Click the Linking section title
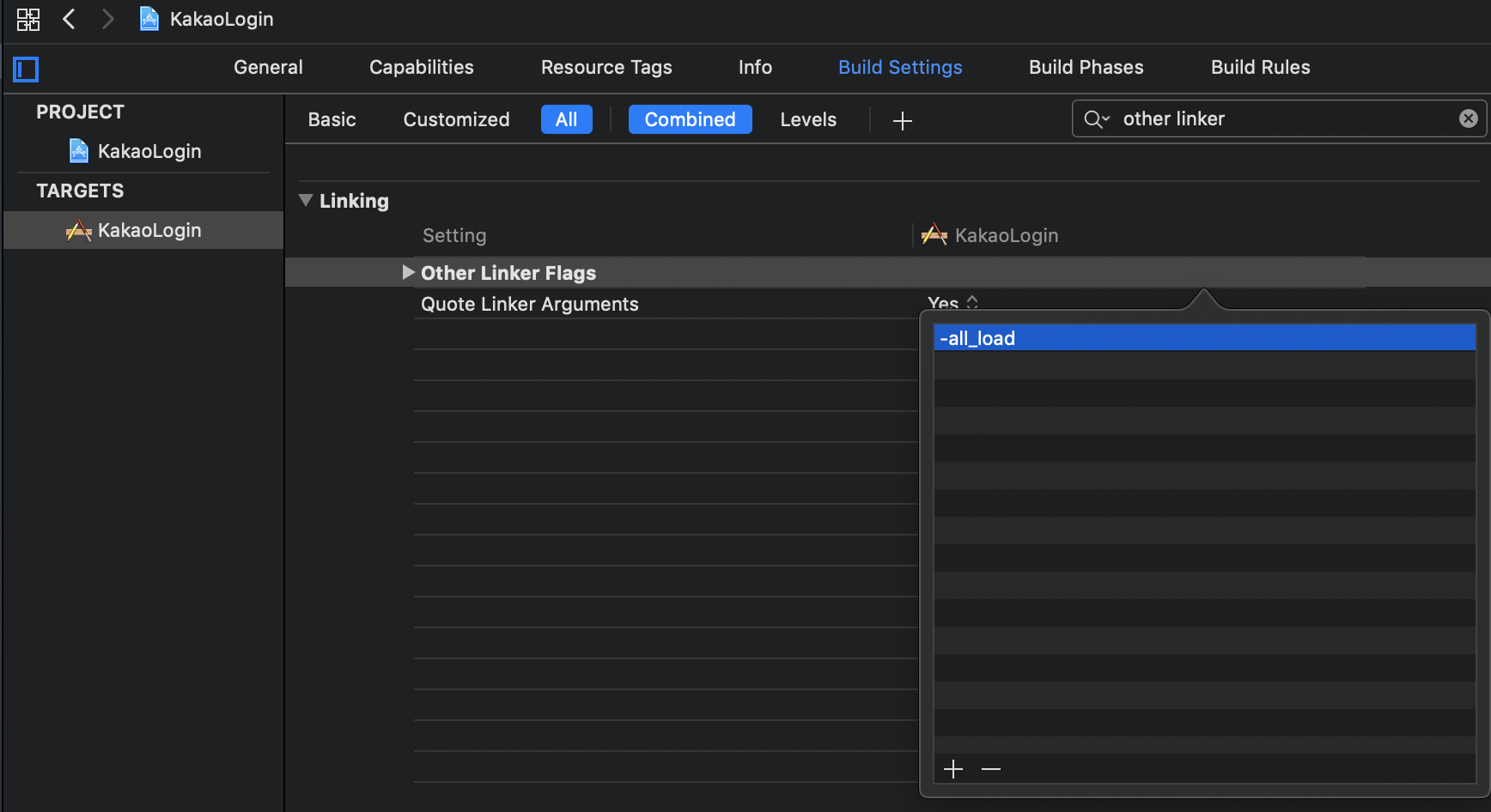The image size is (1491, 812). [x=354, y=201]
